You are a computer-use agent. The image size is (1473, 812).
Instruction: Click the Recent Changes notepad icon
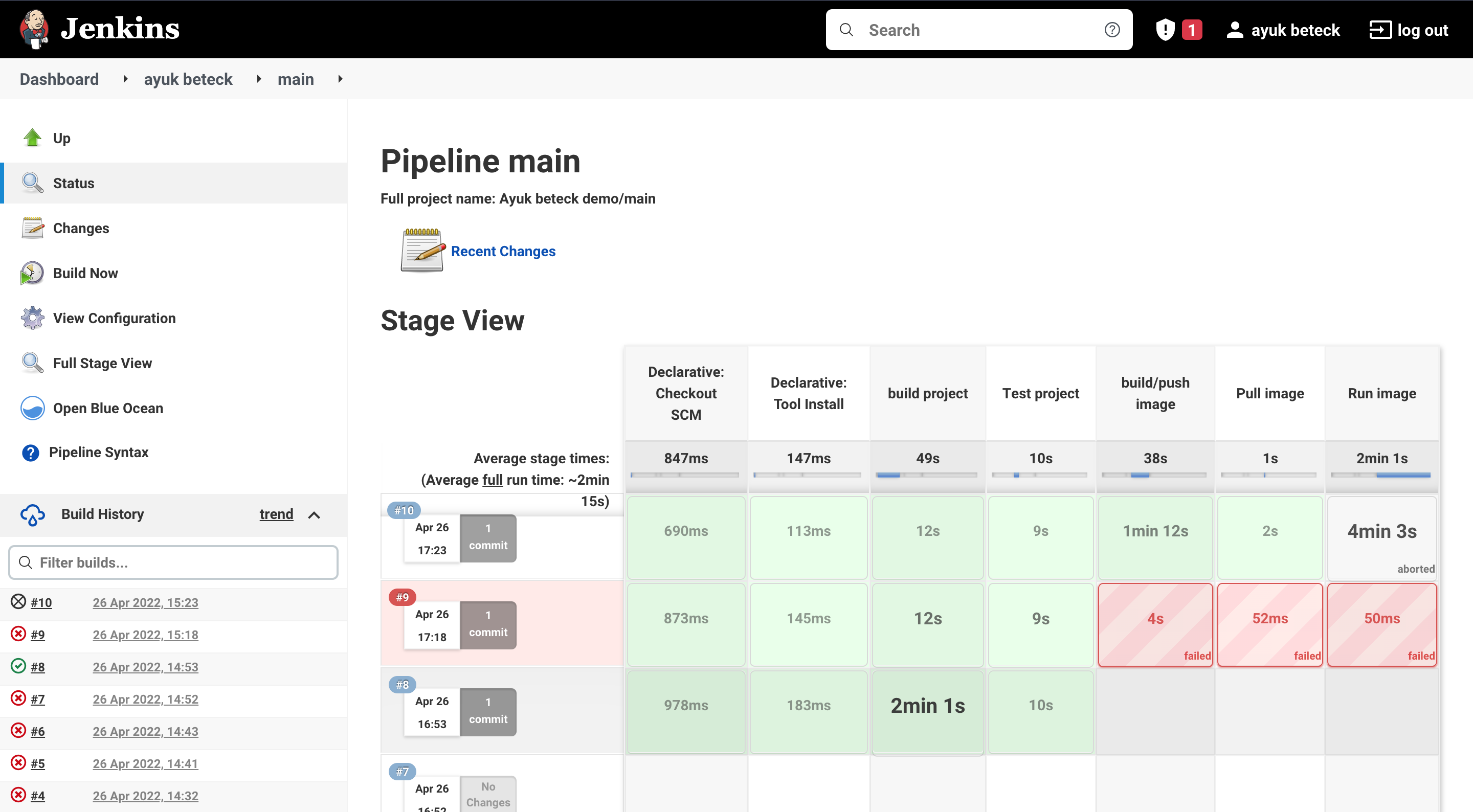pyautogui.click(x=422, y=251)
